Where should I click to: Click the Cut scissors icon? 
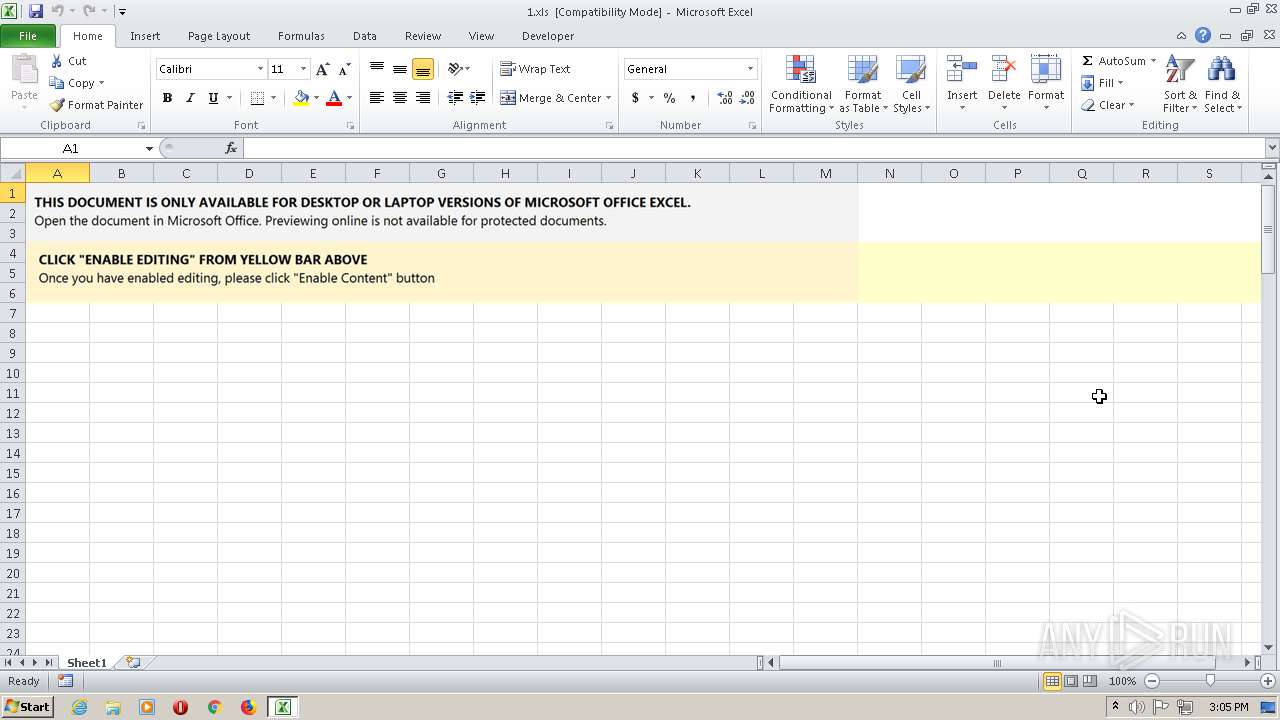(x=57, y=61)
